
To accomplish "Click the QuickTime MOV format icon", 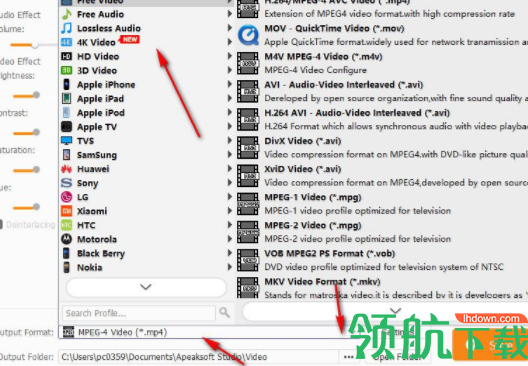I will (x=248, y=35).
